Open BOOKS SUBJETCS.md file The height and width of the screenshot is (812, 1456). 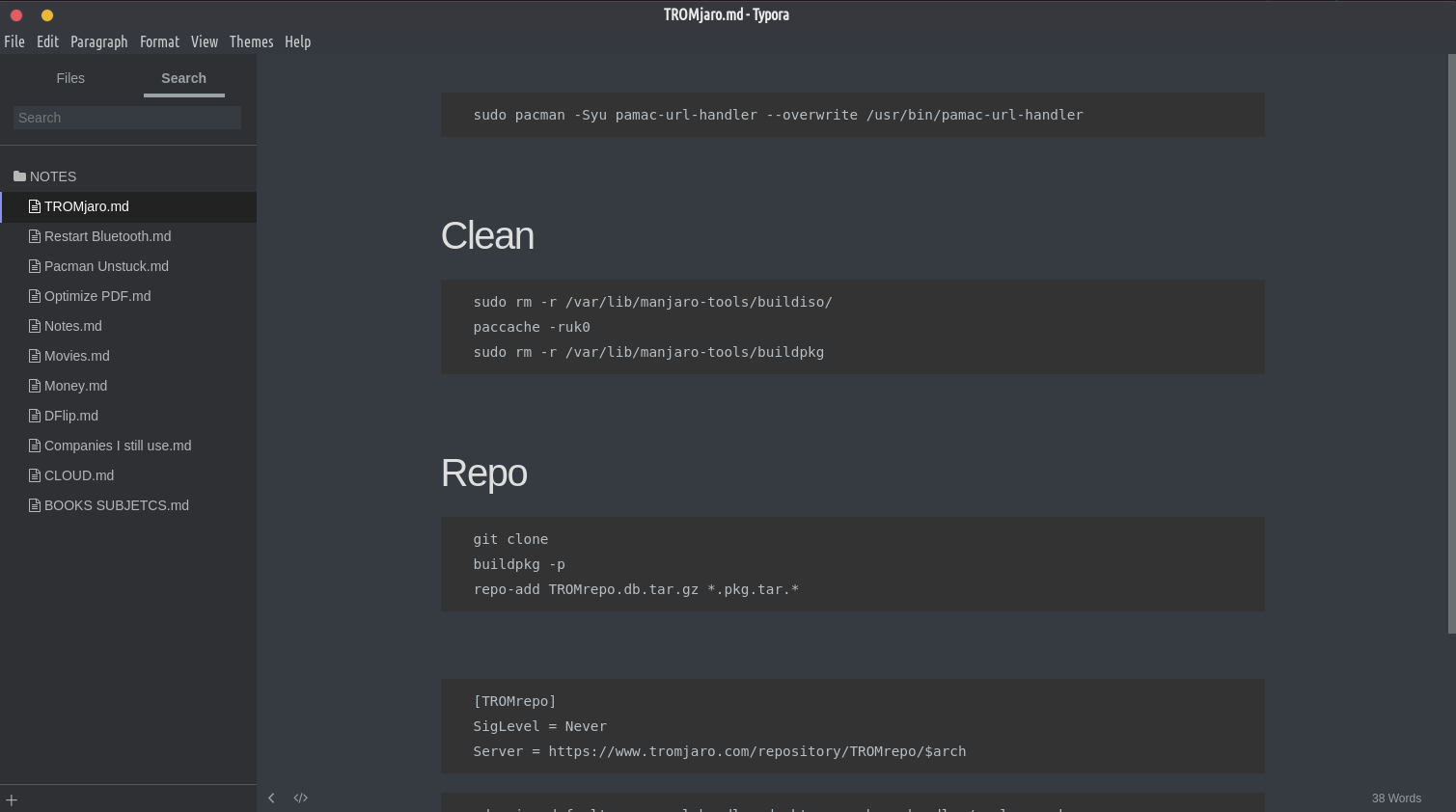[128, 505]
